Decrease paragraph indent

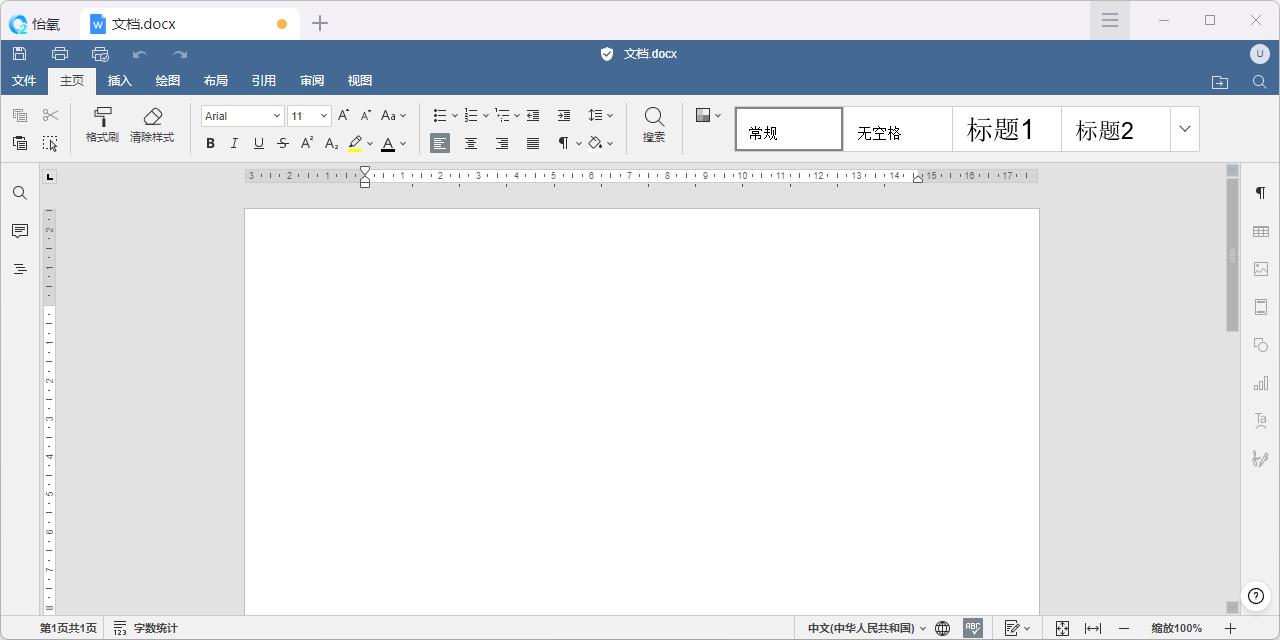click(x=533, y=116)
